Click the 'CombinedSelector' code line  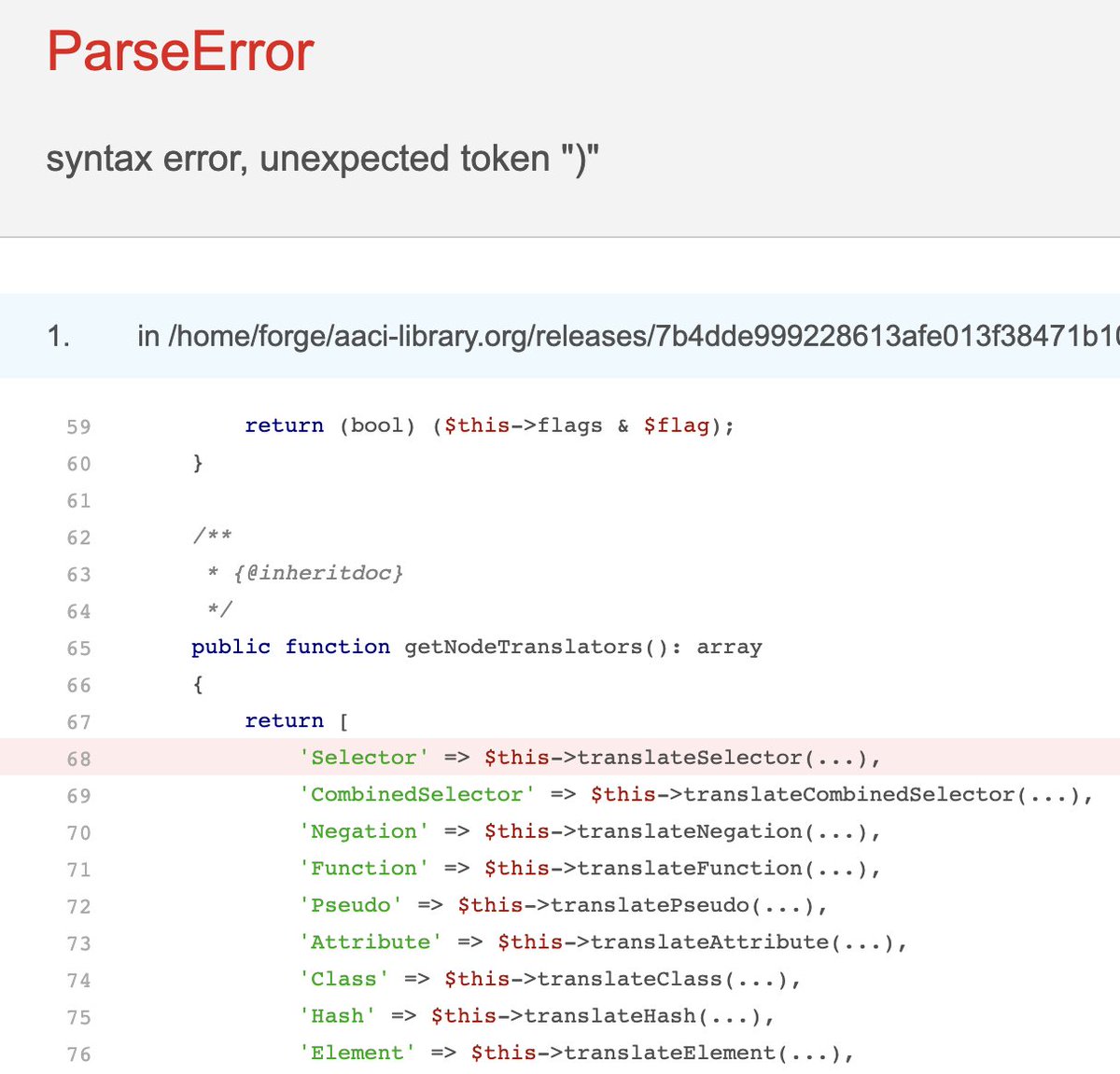tap(695, 795)
